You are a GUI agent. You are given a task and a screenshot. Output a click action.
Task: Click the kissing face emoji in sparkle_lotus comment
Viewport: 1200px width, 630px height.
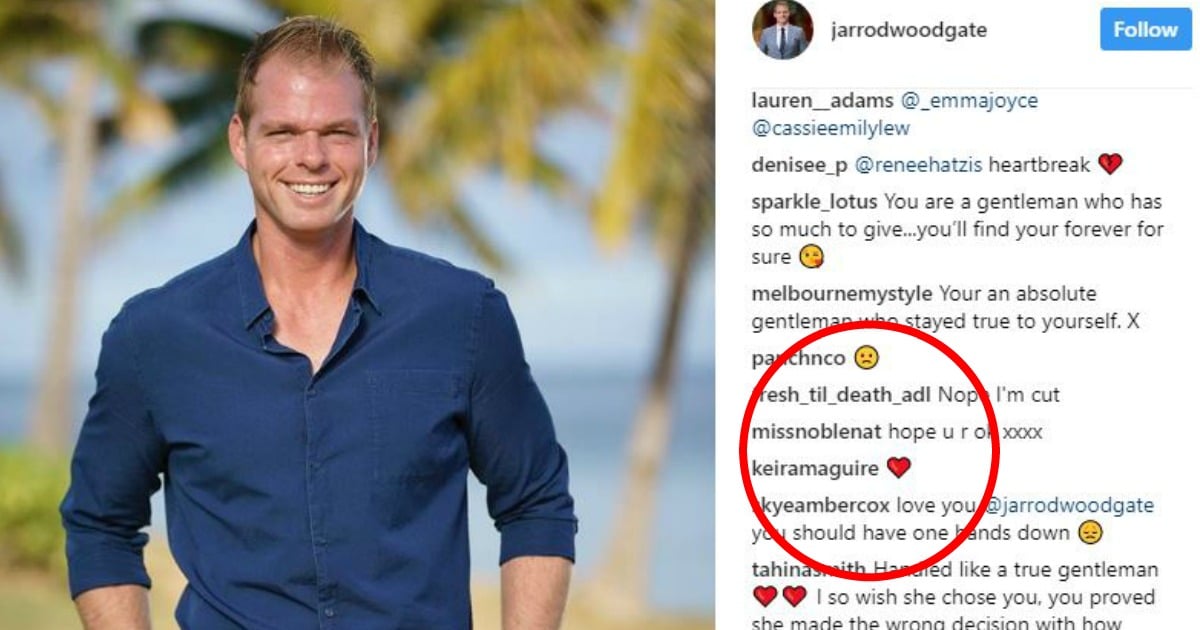pyautogui.click(x=810, y=258)
